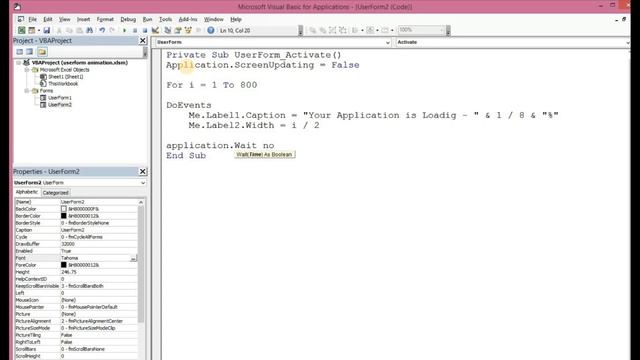Open the Insert menu
Image resolution: width=640 pixels, height=360 pixels.
point(83,19)
